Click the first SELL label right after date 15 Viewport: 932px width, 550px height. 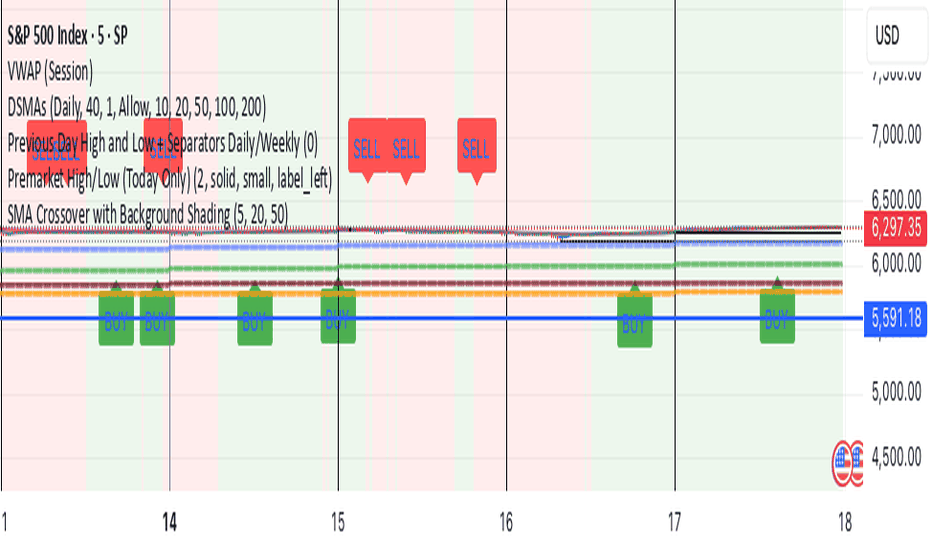coord(367,149)
